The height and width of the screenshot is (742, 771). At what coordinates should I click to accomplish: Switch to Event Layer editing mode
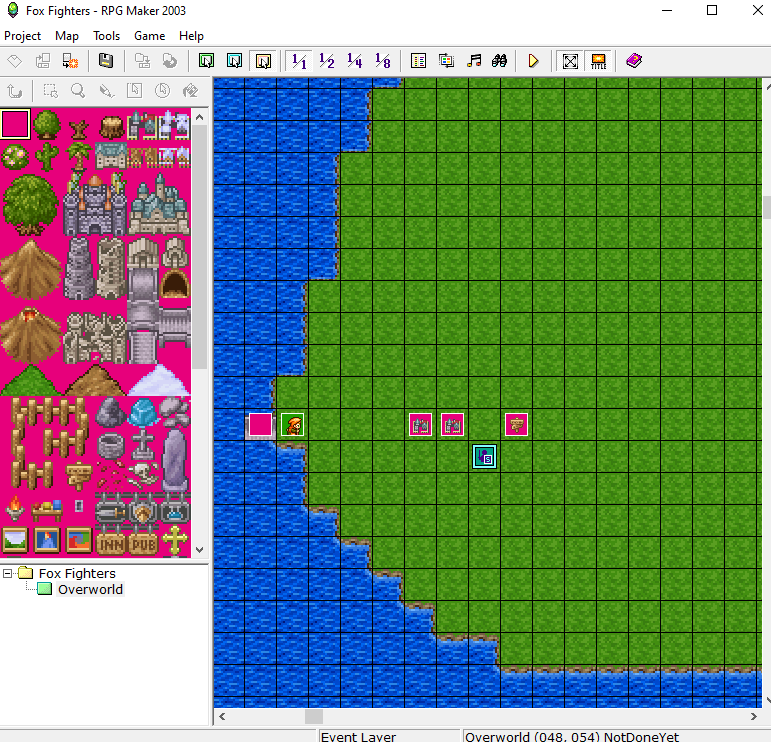tap(263, 61)
